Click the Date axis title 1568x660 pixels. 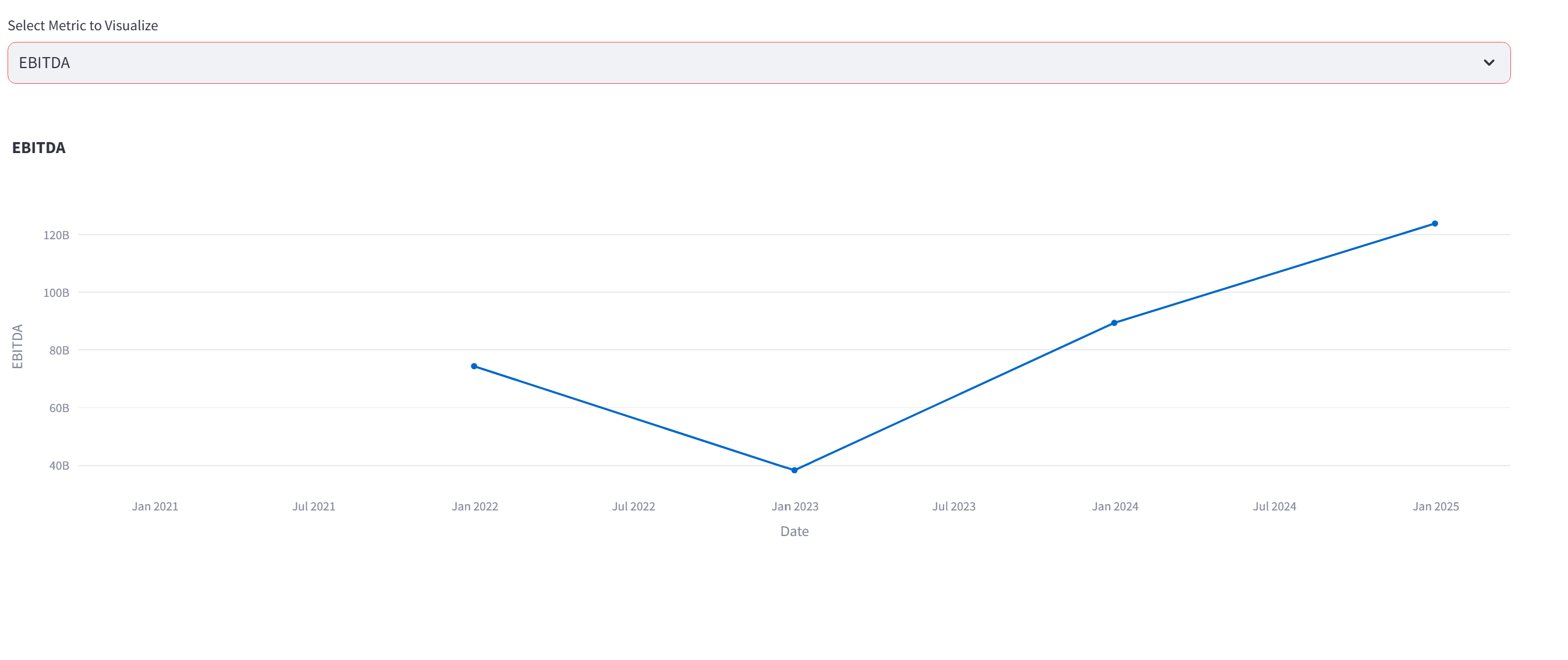click(x=794, y=531)
